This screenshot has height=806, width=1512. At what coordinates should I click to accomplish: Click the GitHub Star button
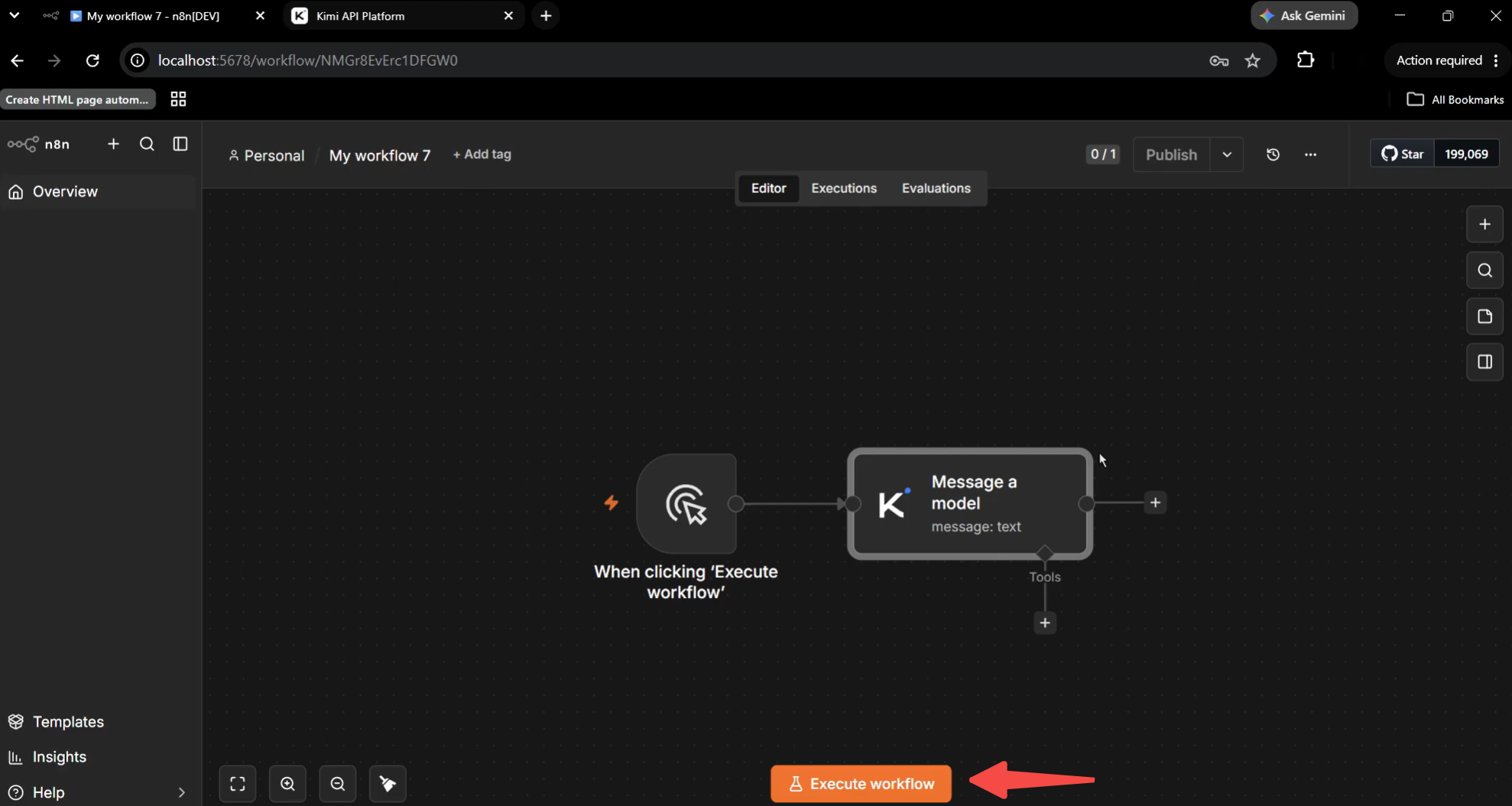tap(1403, 154)
